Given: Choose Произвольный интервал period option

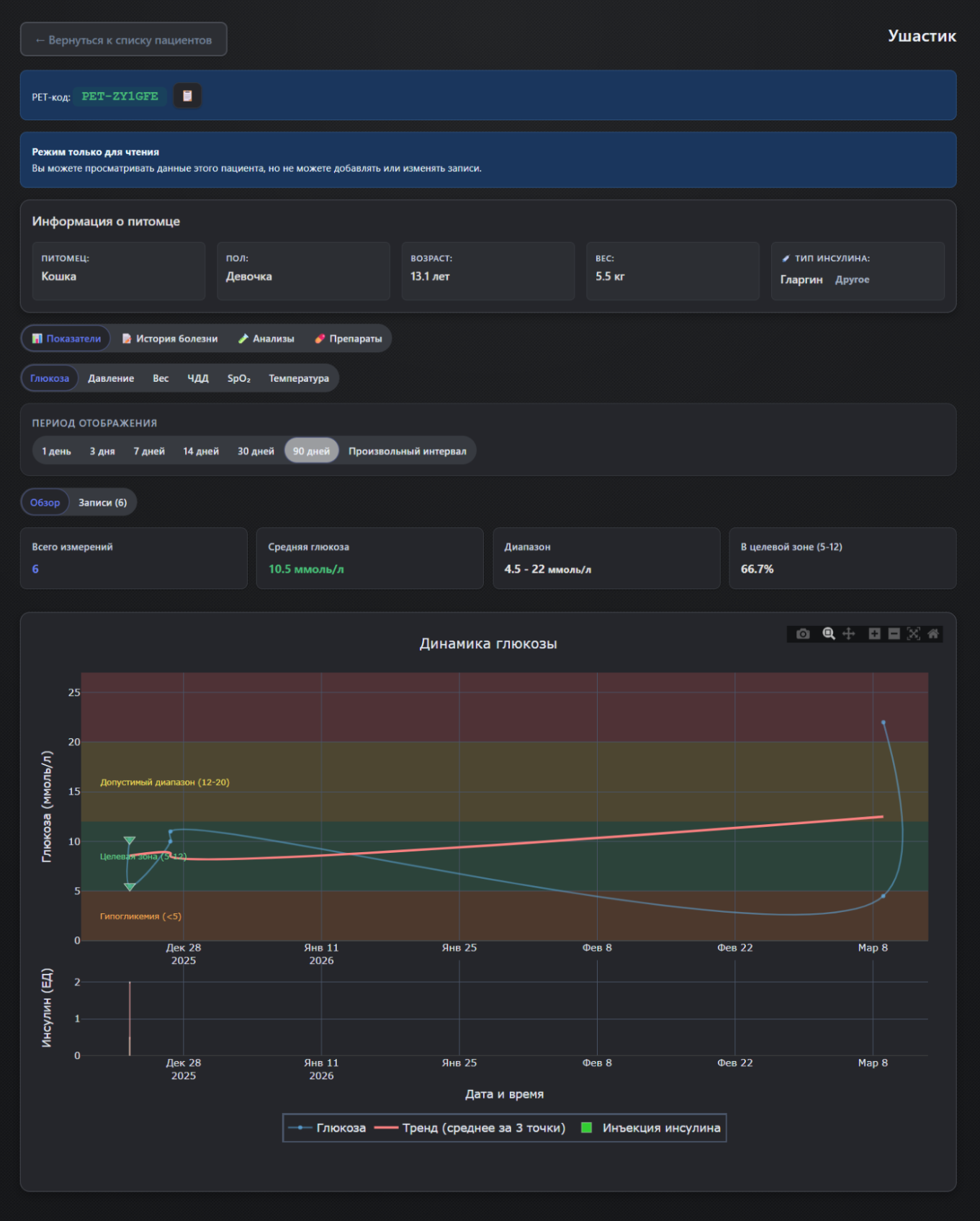Looking at the screenshot, I should [407, 451].
